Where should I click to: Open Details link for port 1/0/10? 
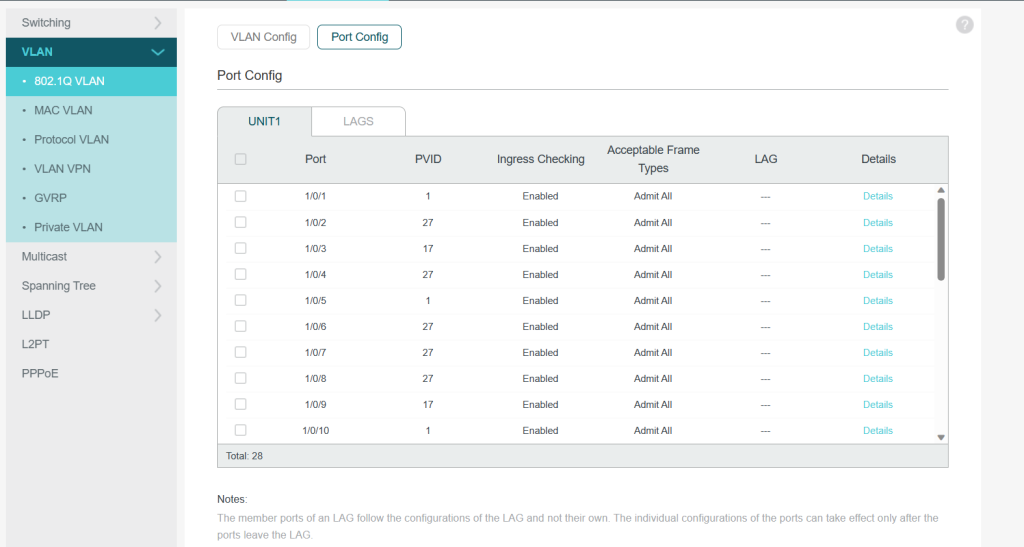click(878, 431)
